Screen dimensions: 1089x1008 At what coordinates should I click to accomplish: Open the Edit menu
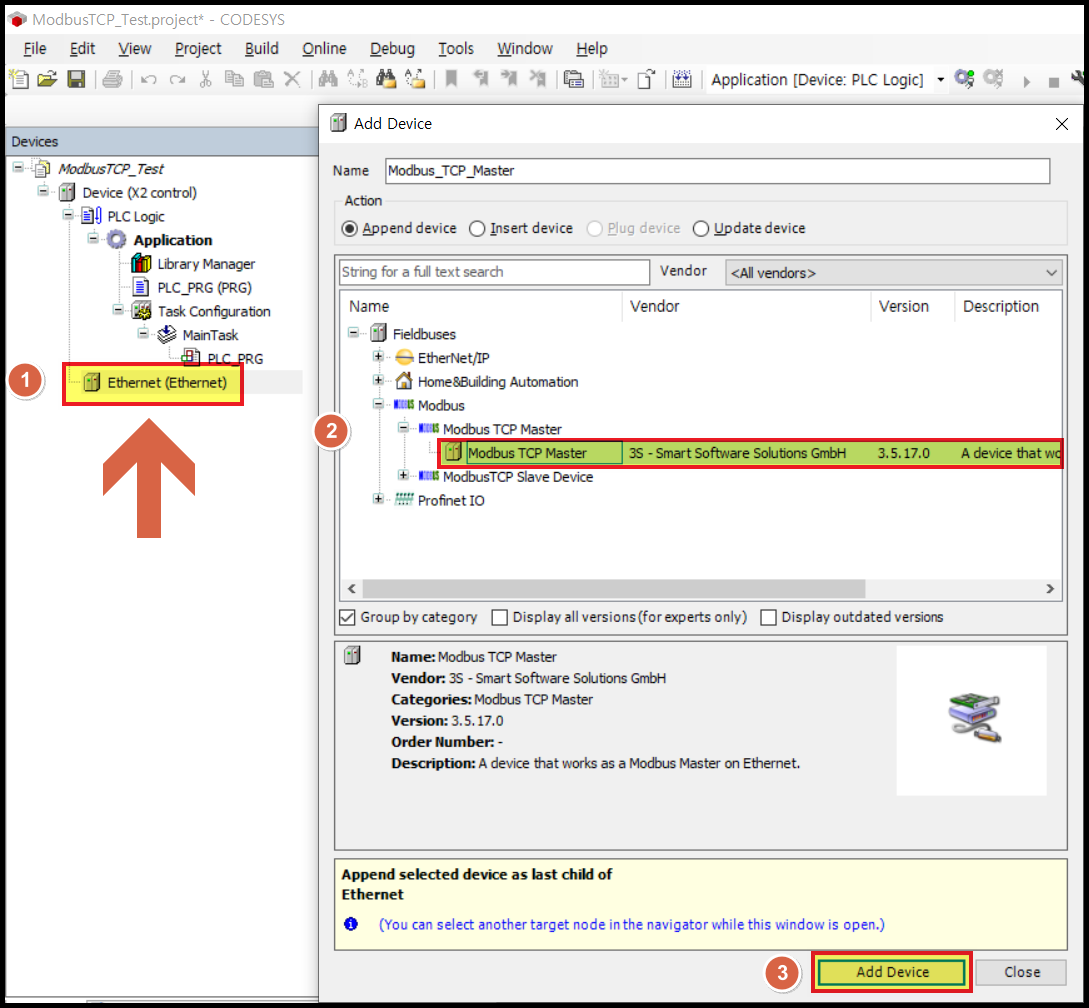click(82, 49)
